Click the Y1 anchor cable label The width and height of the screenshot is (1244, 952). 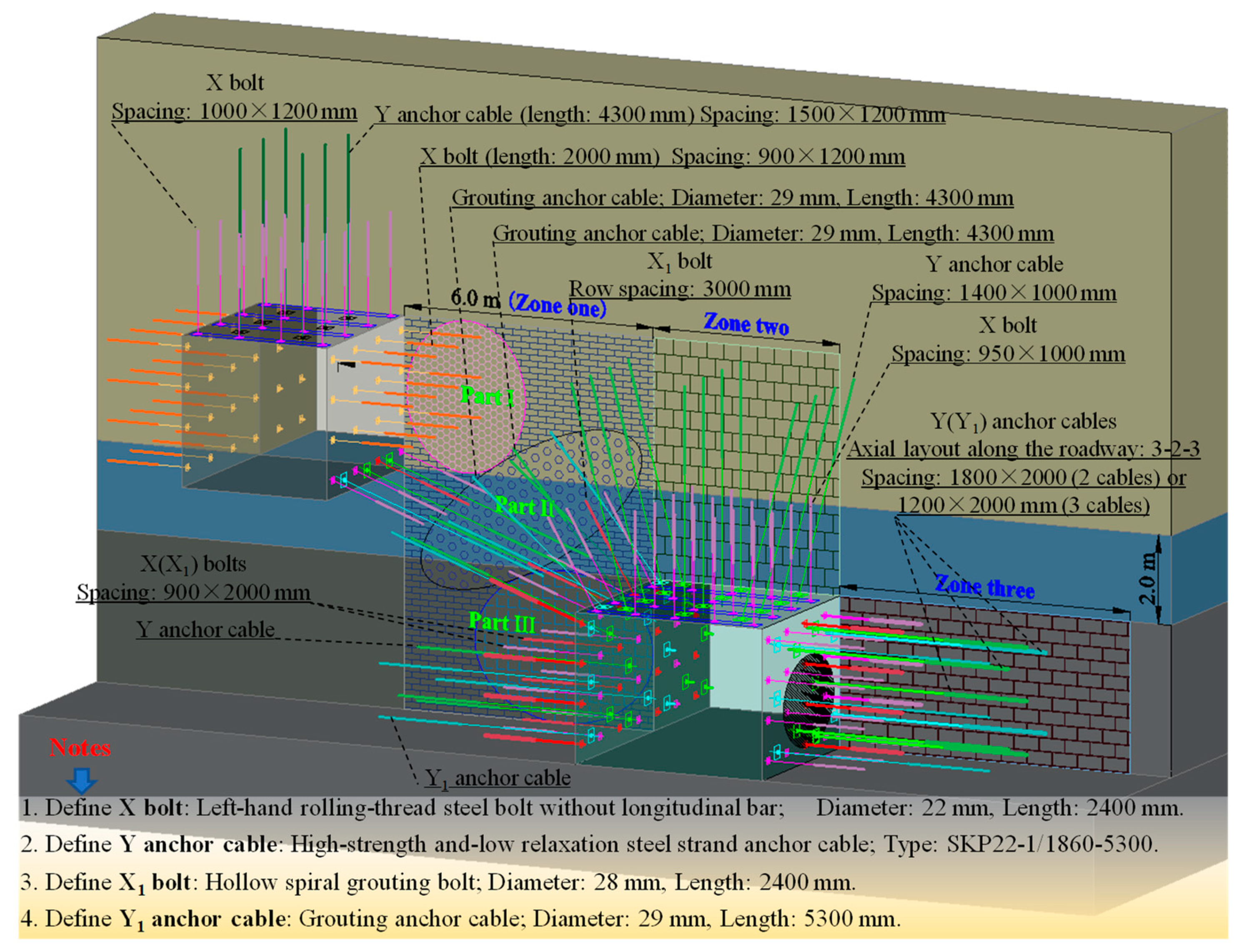click(x=498, y=778)
